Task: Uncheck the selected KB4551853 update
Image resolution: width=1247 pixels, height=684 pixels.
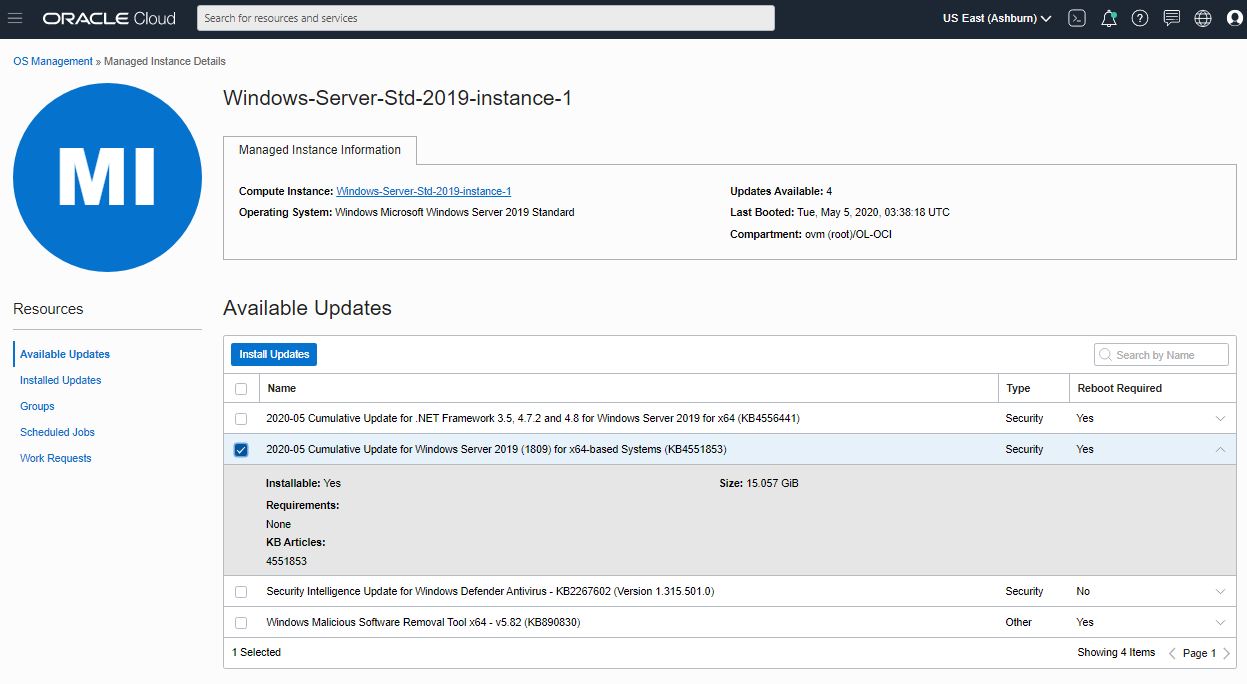Action: click(240, 449)
